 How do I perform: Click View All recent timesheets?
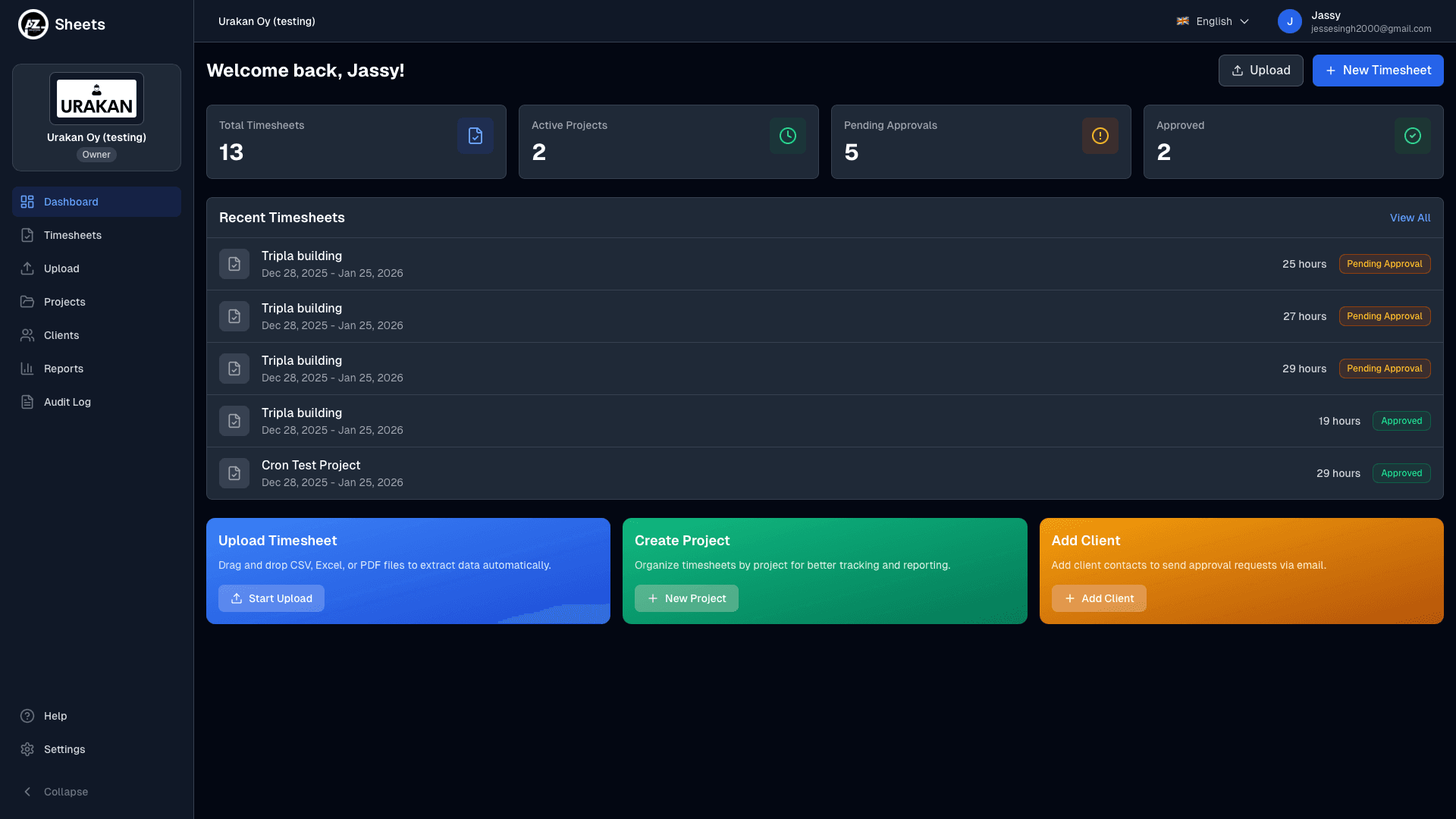(1410, 218)
